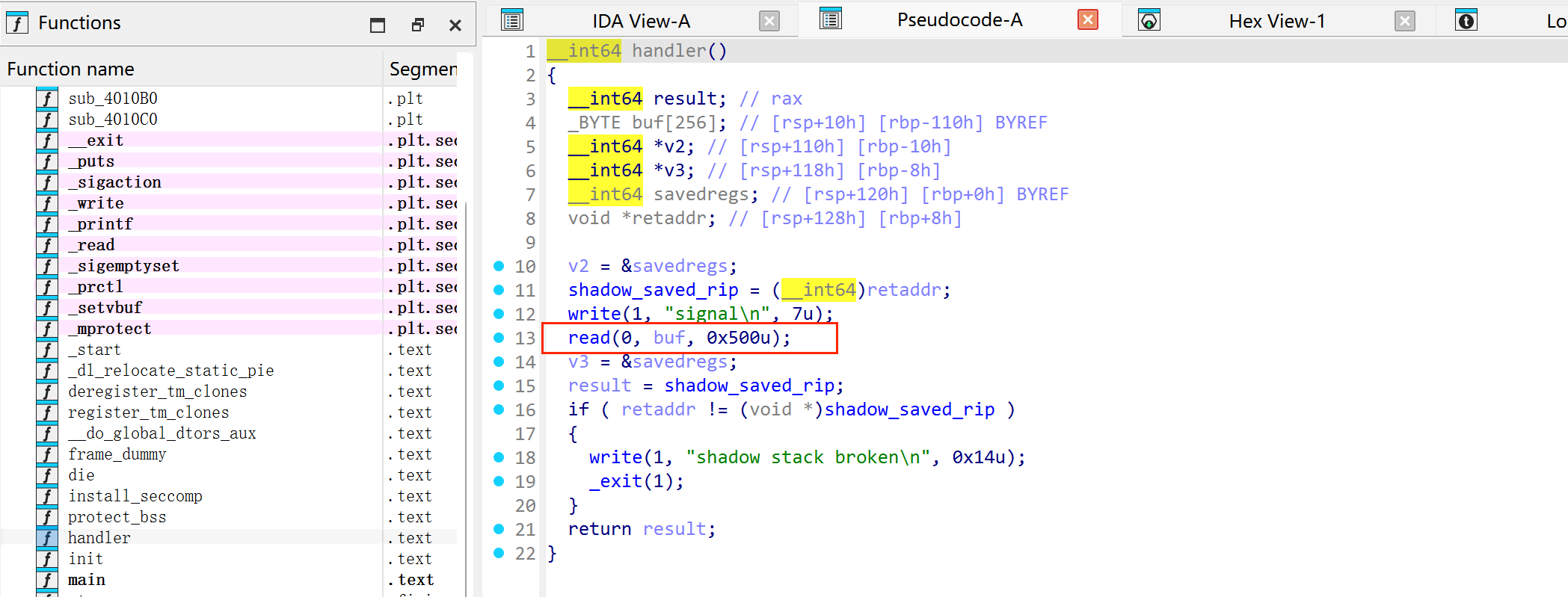Screen dimensions: 1568x597
Task: Click the Functions panel title icon
Action: (17, 23)
